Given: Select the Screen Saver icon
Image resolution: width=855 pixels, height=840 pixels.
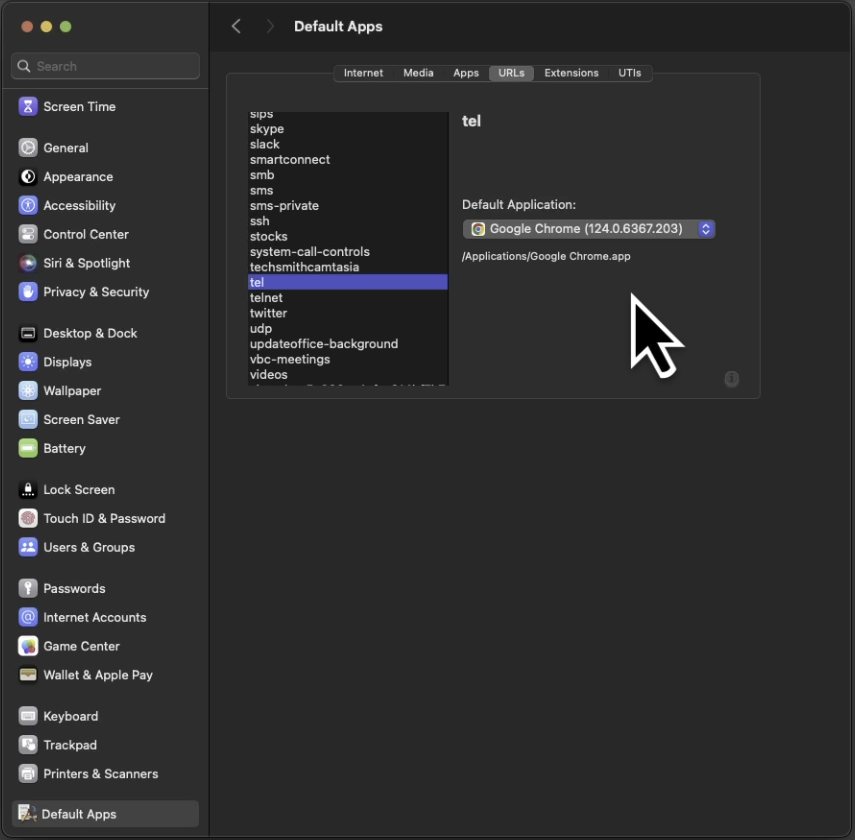Looking at the screenshot, I should (28, 419).
